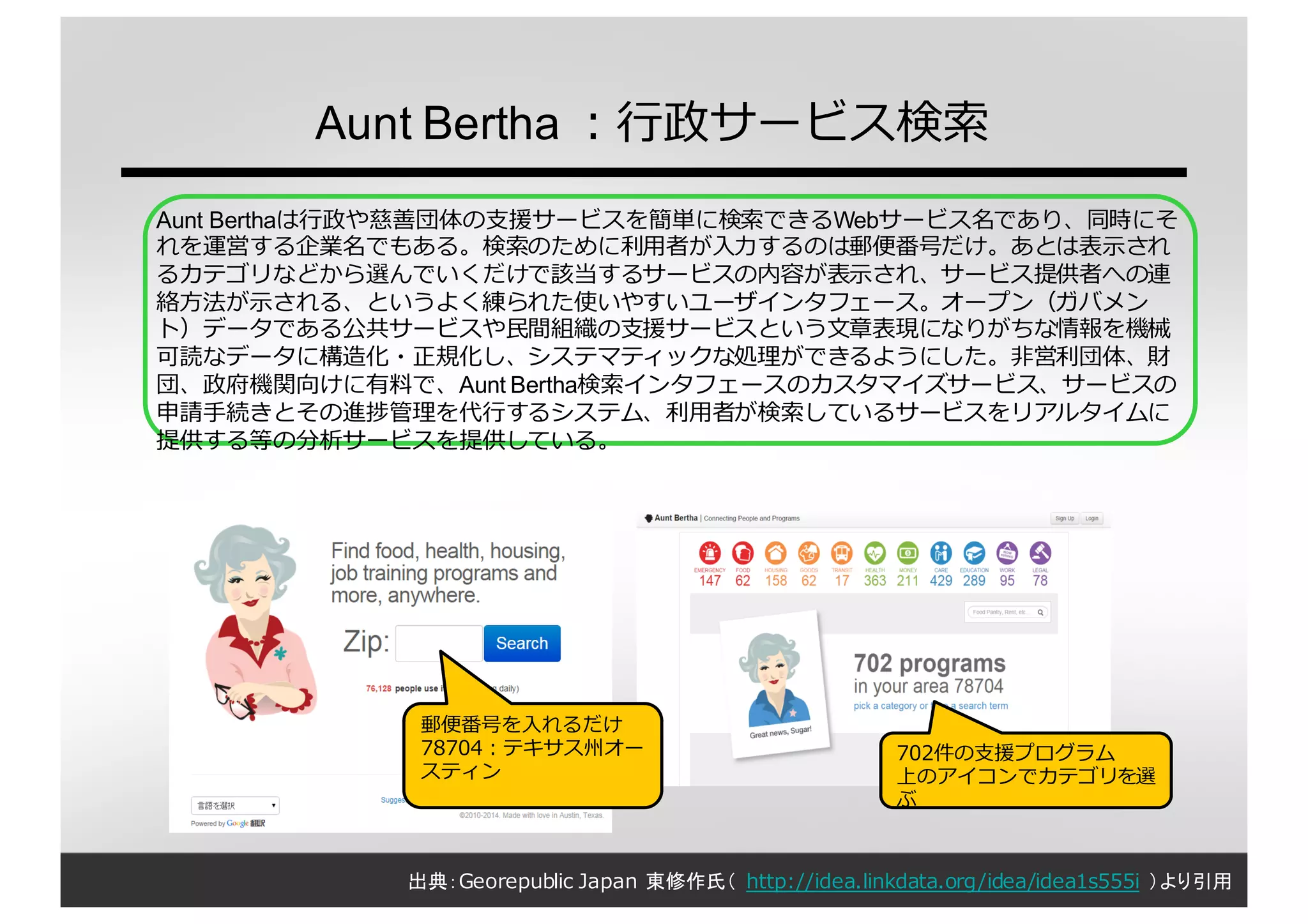Click the '76,128 people use' counter
Viewport: 1308px width, 924px height.
click(x=402, y=688)
